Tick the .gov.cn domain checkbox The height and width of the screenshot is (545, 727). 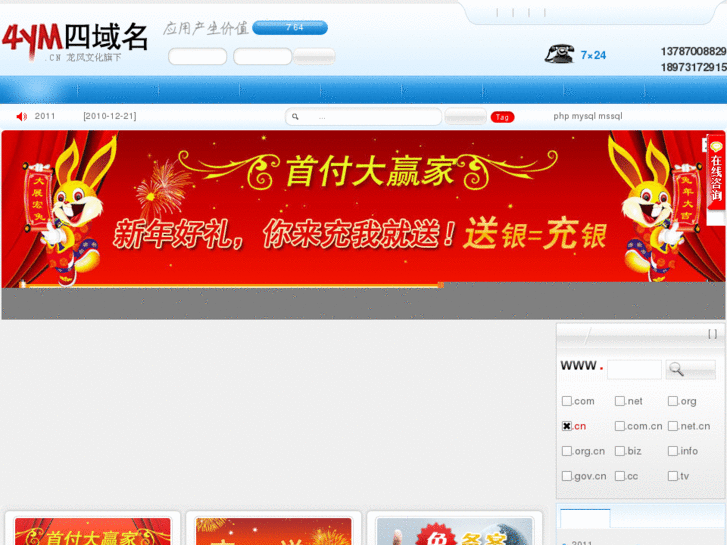(x=567, y=476)
